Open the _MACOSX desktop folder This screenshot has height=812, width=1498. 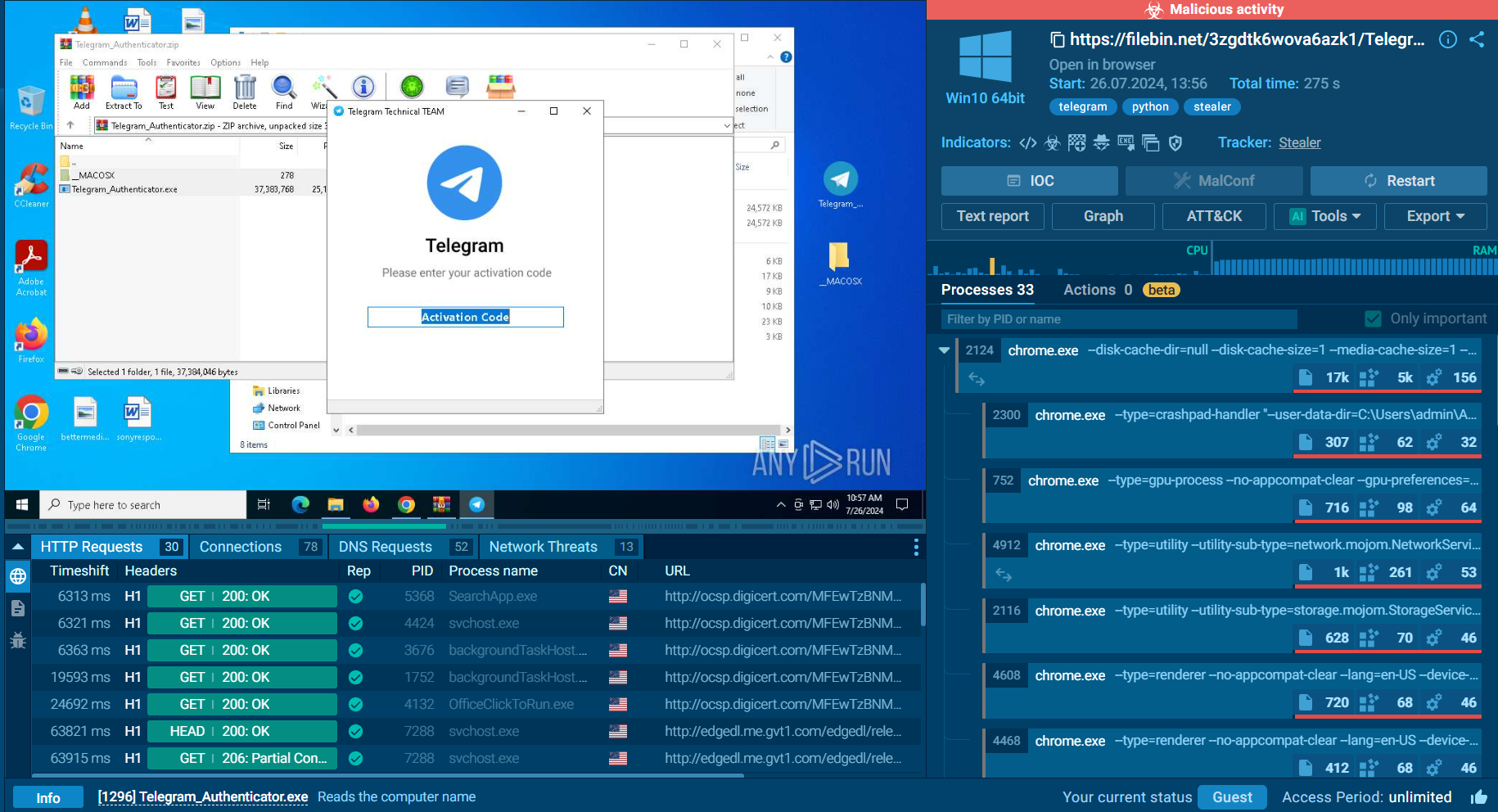[x=841, y=264]
